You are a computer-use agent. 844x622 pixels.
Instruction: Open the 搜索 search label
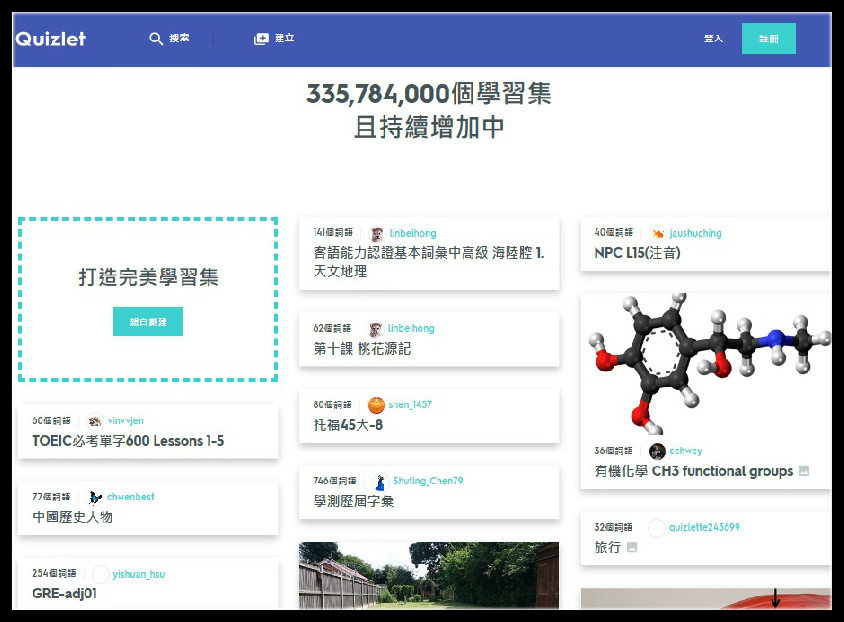pyautogui.click(x=179, y=38)
